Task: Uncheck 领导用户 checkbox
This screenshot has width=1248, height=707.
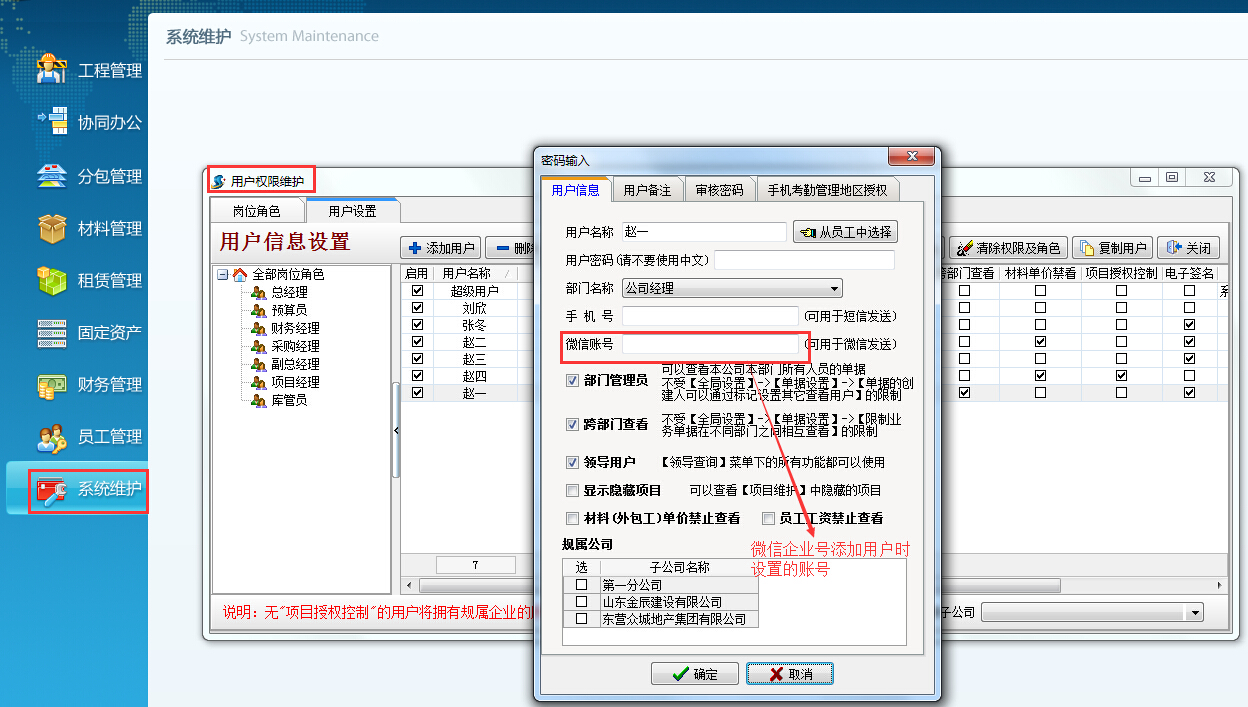Action: [x=572, y=462]
